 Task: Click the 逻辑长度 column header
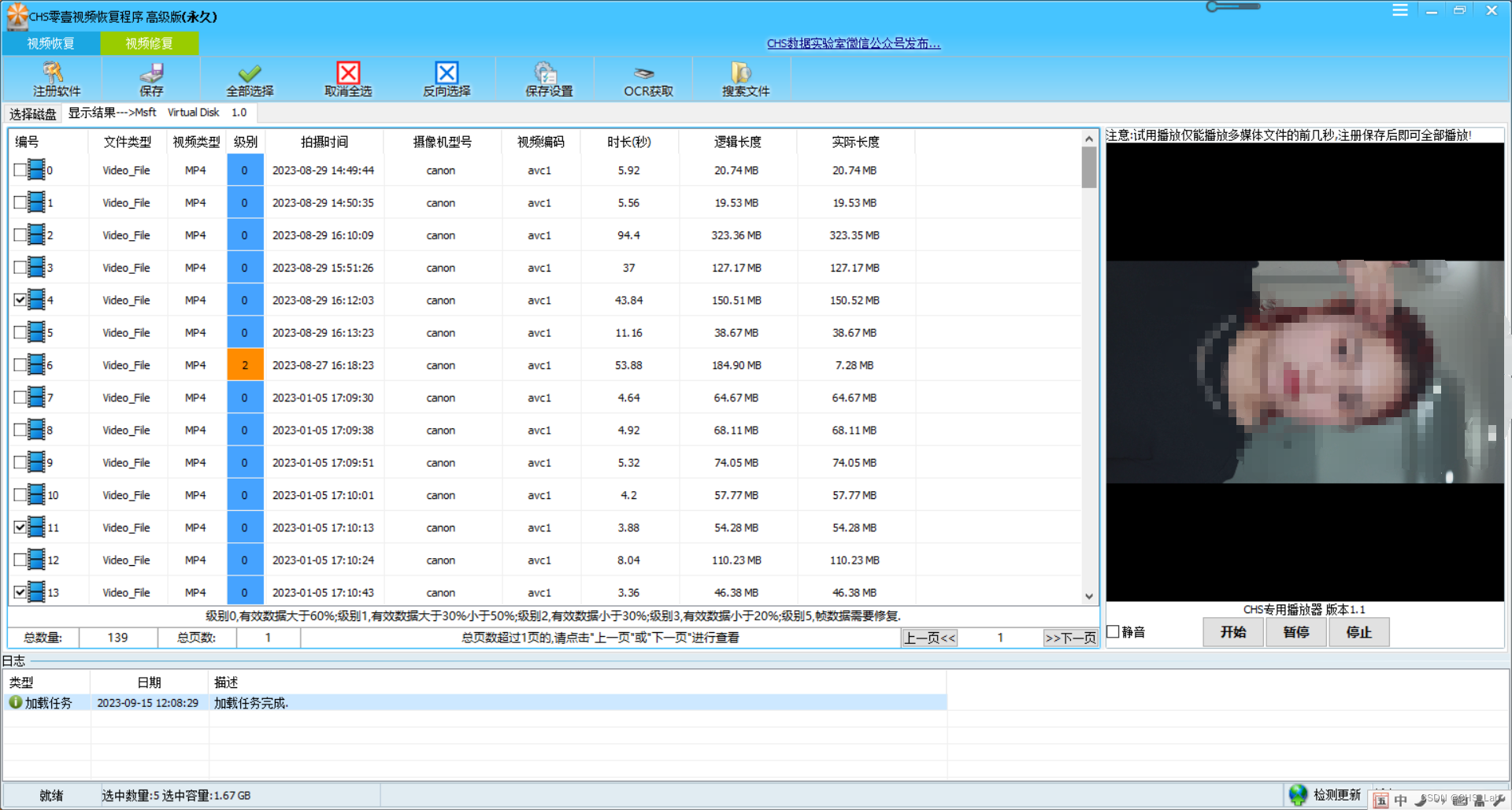click(x=738, y=142)
